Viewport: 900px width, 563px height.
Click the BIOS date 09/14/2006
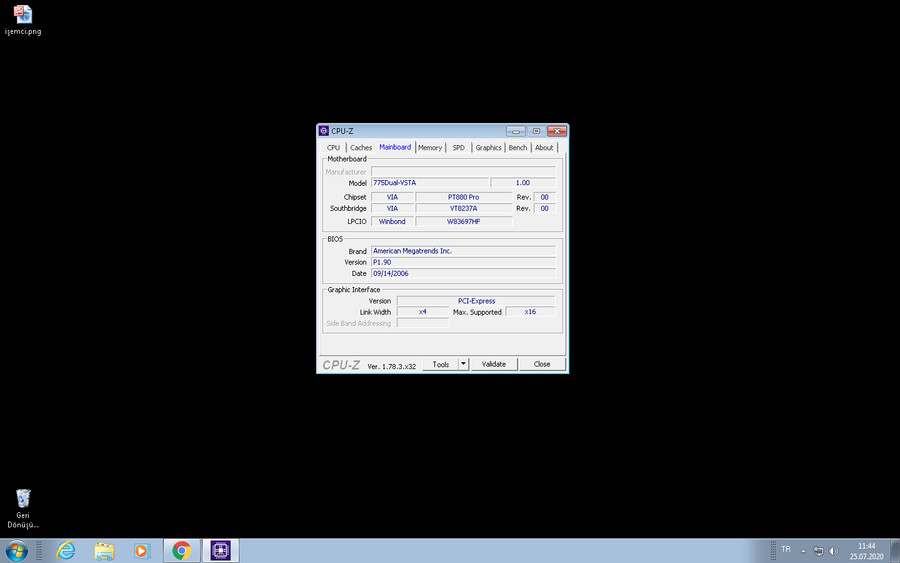[463, 274]
